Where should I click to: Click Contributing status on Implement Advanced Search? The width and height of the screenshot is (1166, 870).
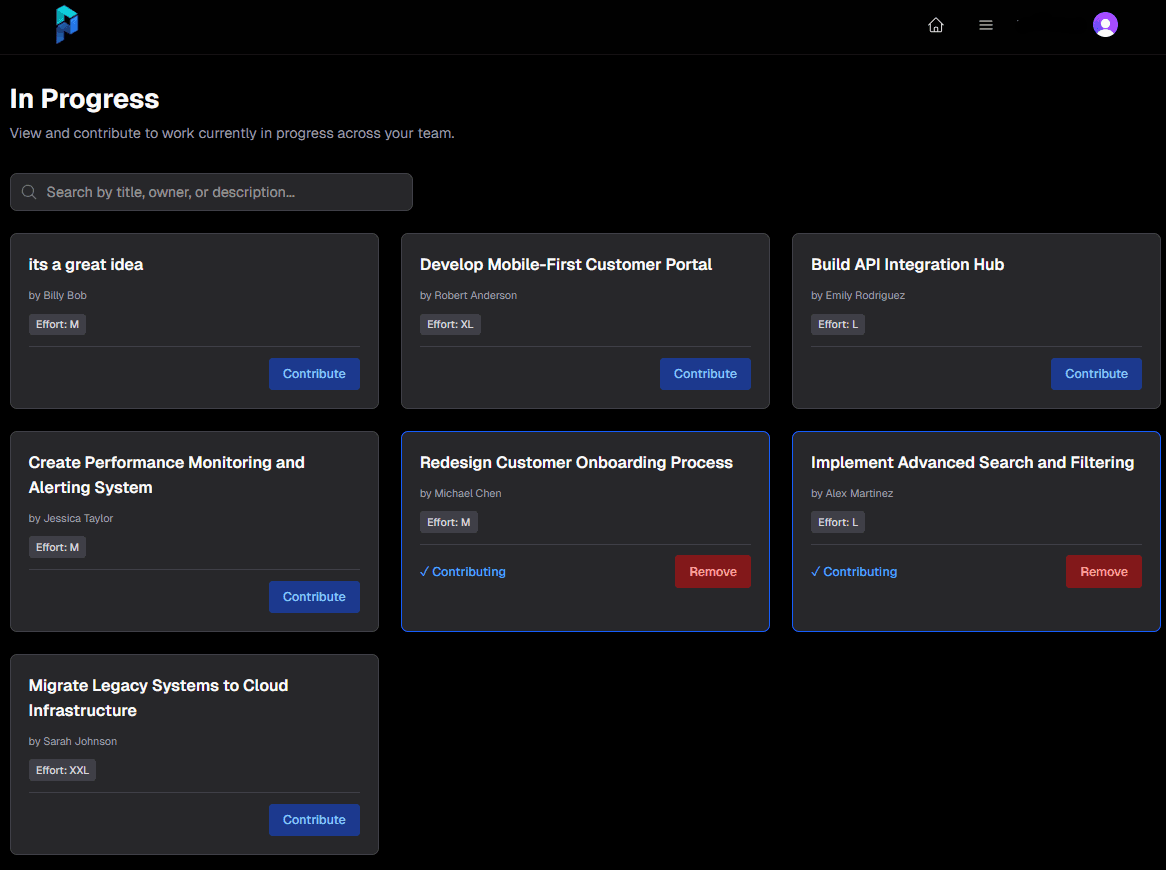click(854, 572)
